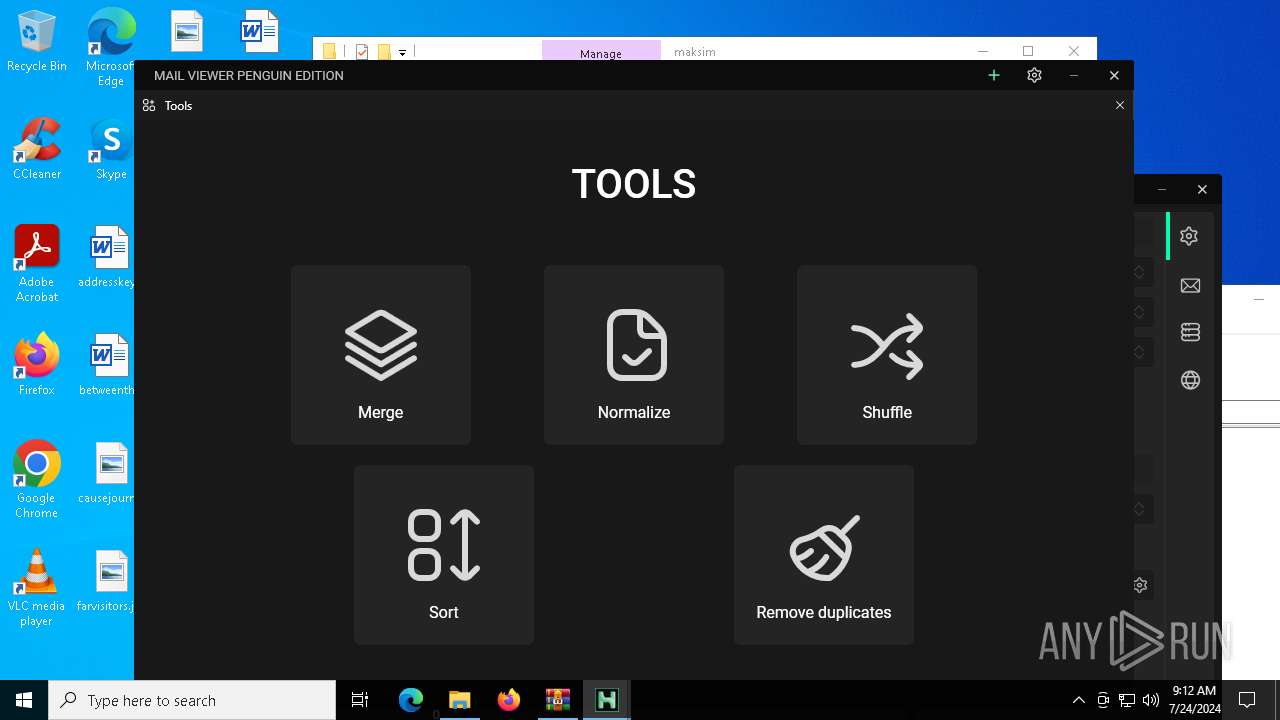Image resolution: width=1280 pixels, height=720 pixels.
Task: Open causejourn image file on desktop
Action: pos(109,473)
